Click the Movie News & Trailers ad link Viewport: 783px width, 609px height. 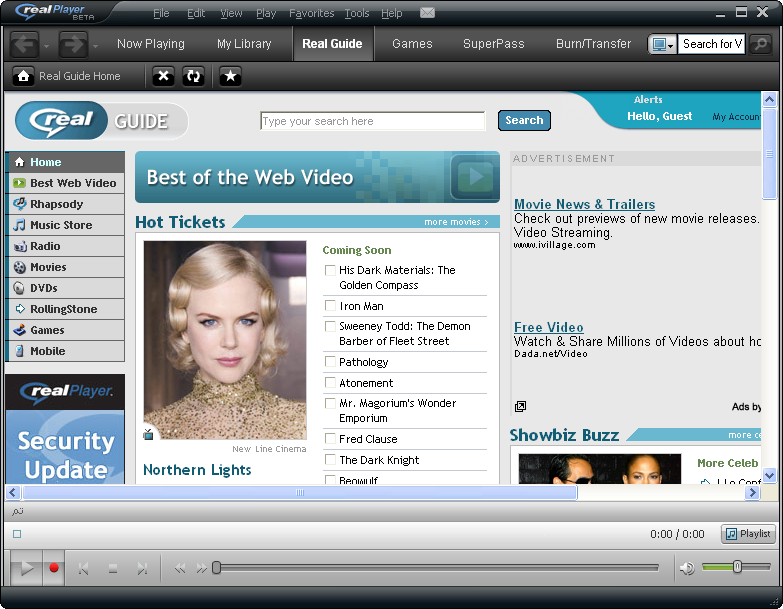pyautogui.click(x=584, y=204)
